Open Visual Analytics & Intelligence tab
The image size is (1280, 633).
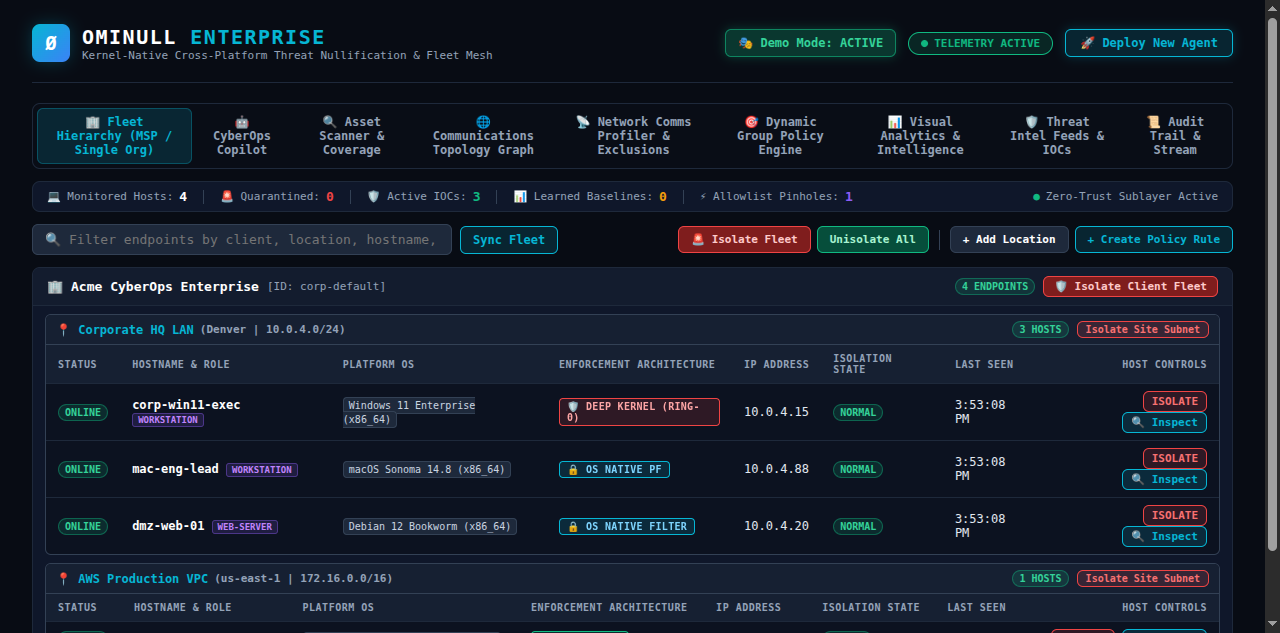(x=920, y=136)
